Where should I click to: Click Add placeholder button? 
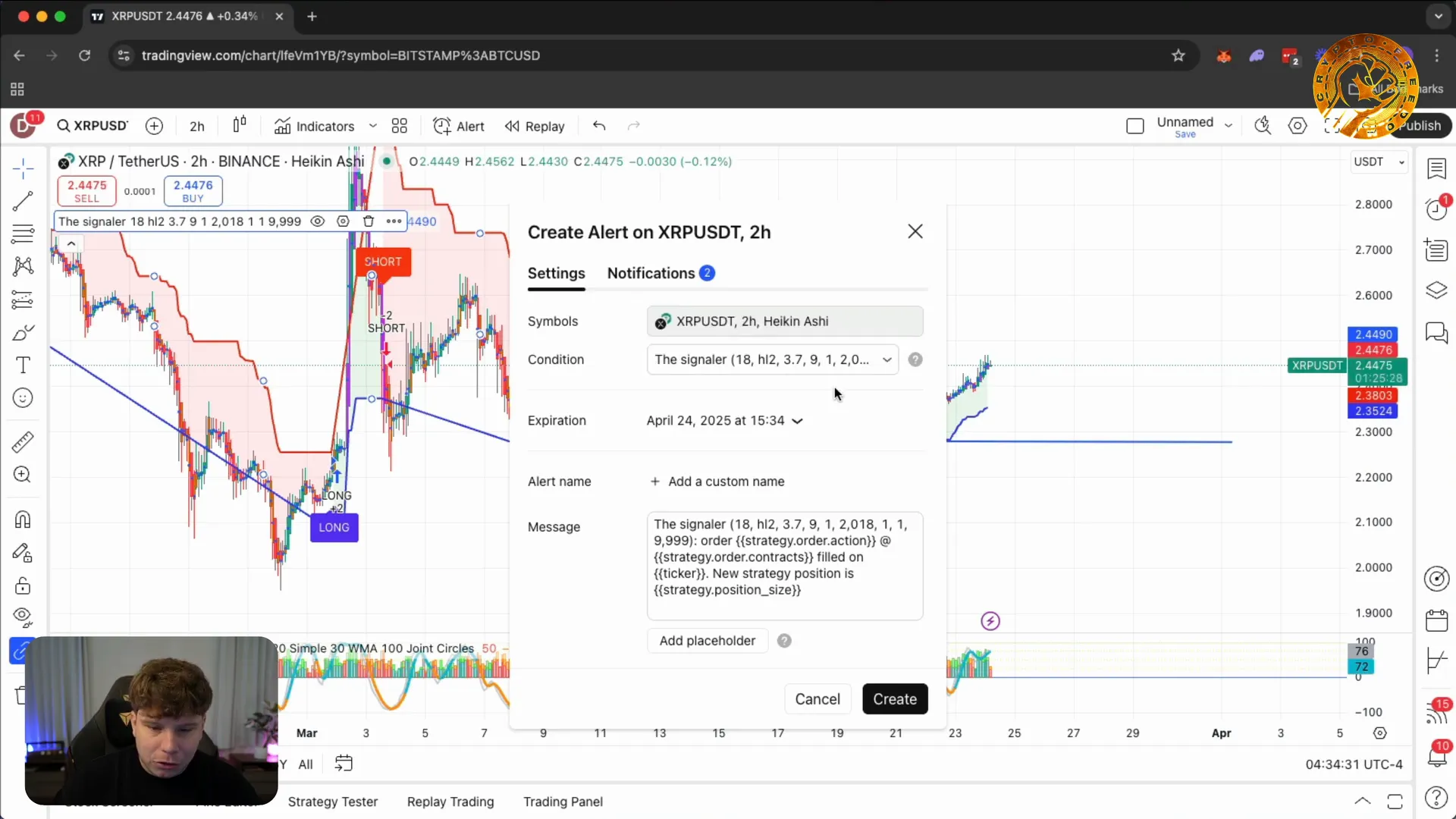[x=707, y=641]
